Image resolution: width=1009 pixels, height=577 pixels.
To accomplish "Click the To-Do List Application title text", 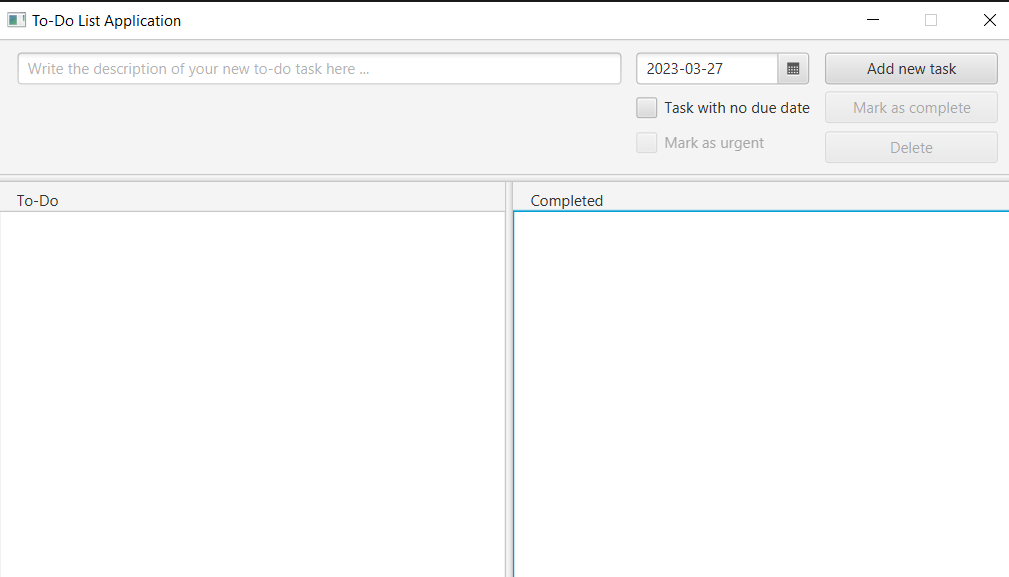I will click(106, 21).
